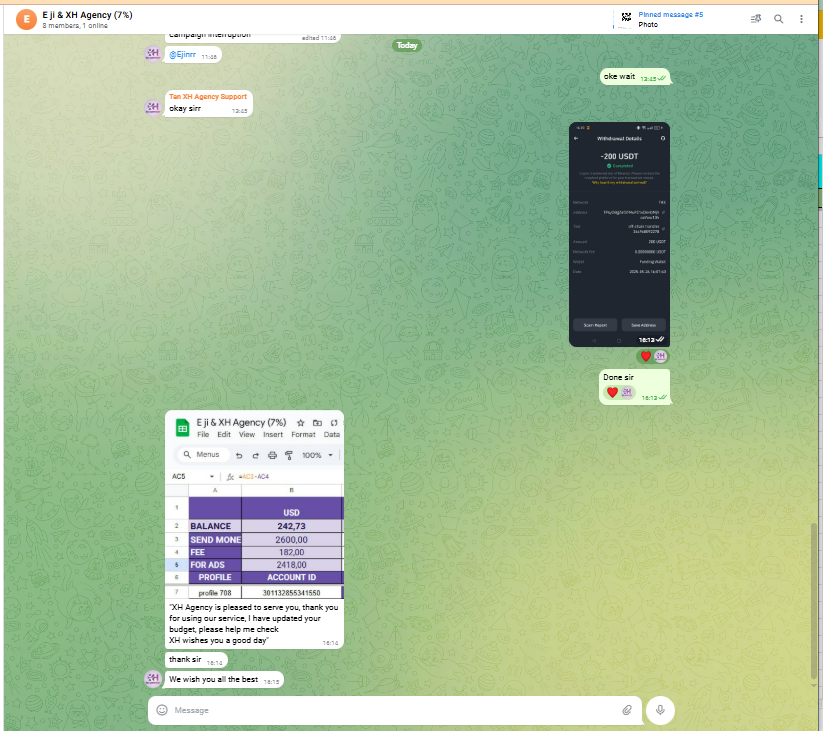Click sender name 'Tan XH Agency Support'
This screenshot has height=731, width=823.
(x=207, y=97)
